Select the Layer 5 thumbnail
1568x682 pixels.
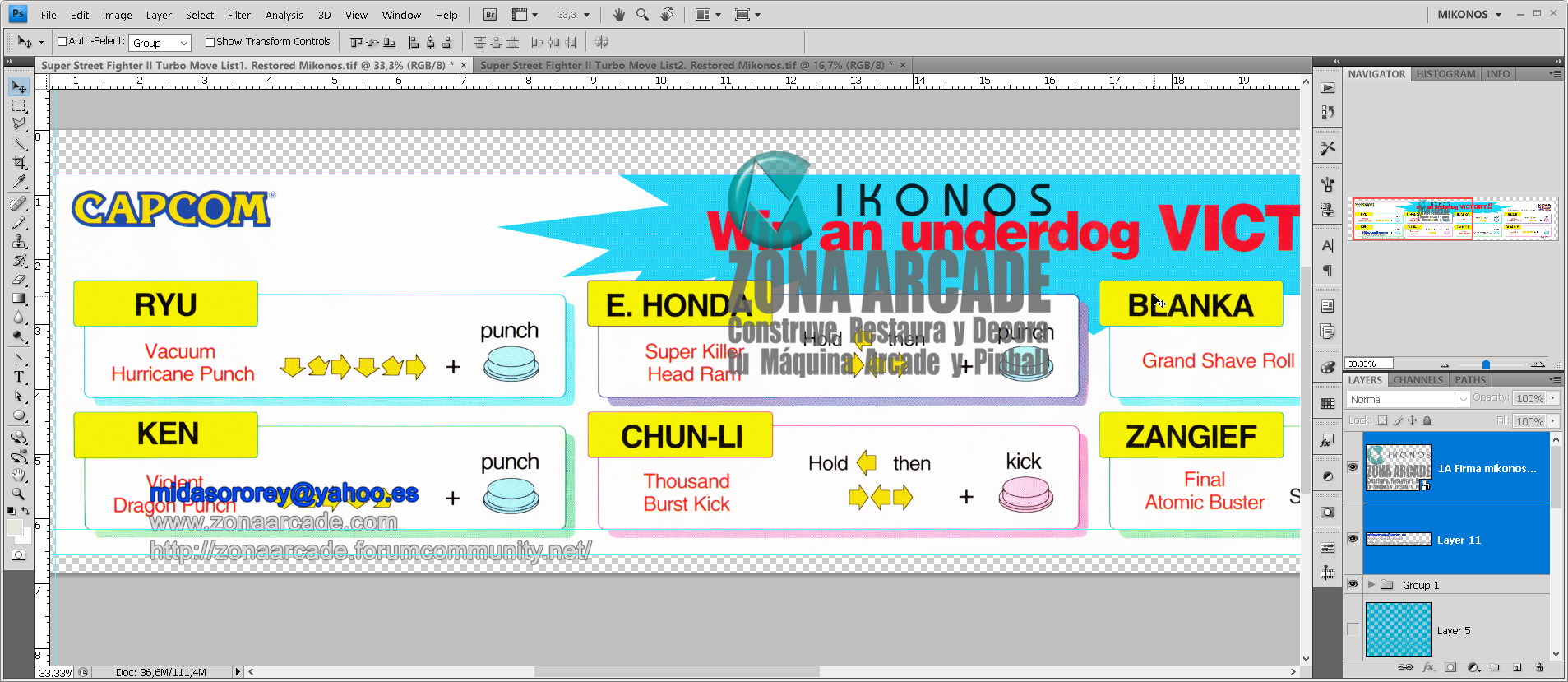click(x=1398, y=630)
